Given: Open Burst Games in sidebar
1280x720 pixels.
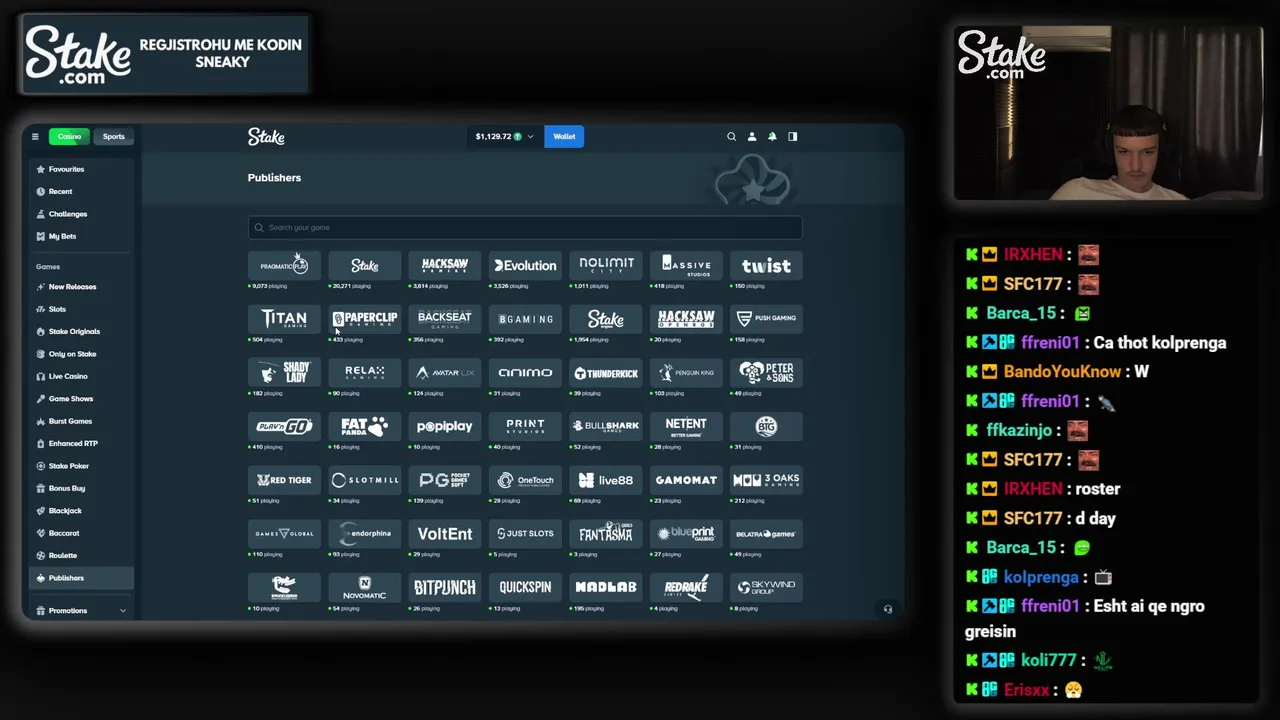Looking at the screenshot, I should (81, 421).
